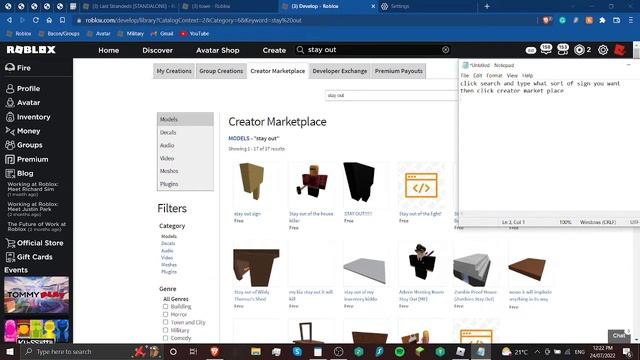Open the Profile sidebar item
Image resolution: width=640 pixels, height=360 pixels.
[x=23, y=89]
